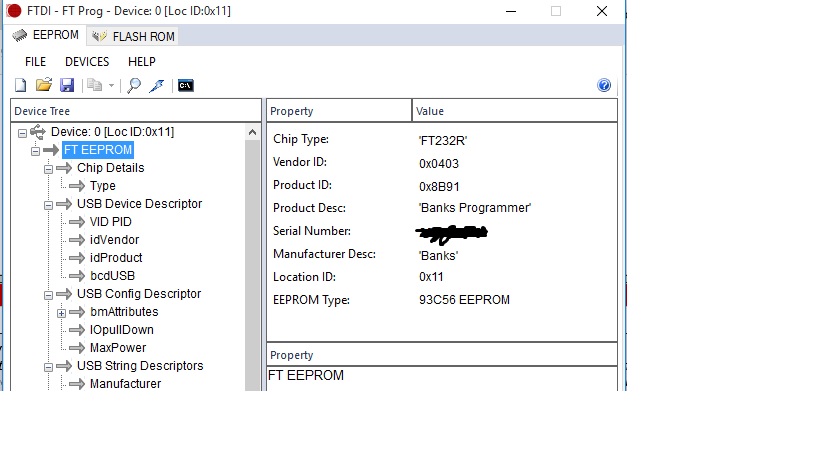Open the FILE menu

coord(36,62)
